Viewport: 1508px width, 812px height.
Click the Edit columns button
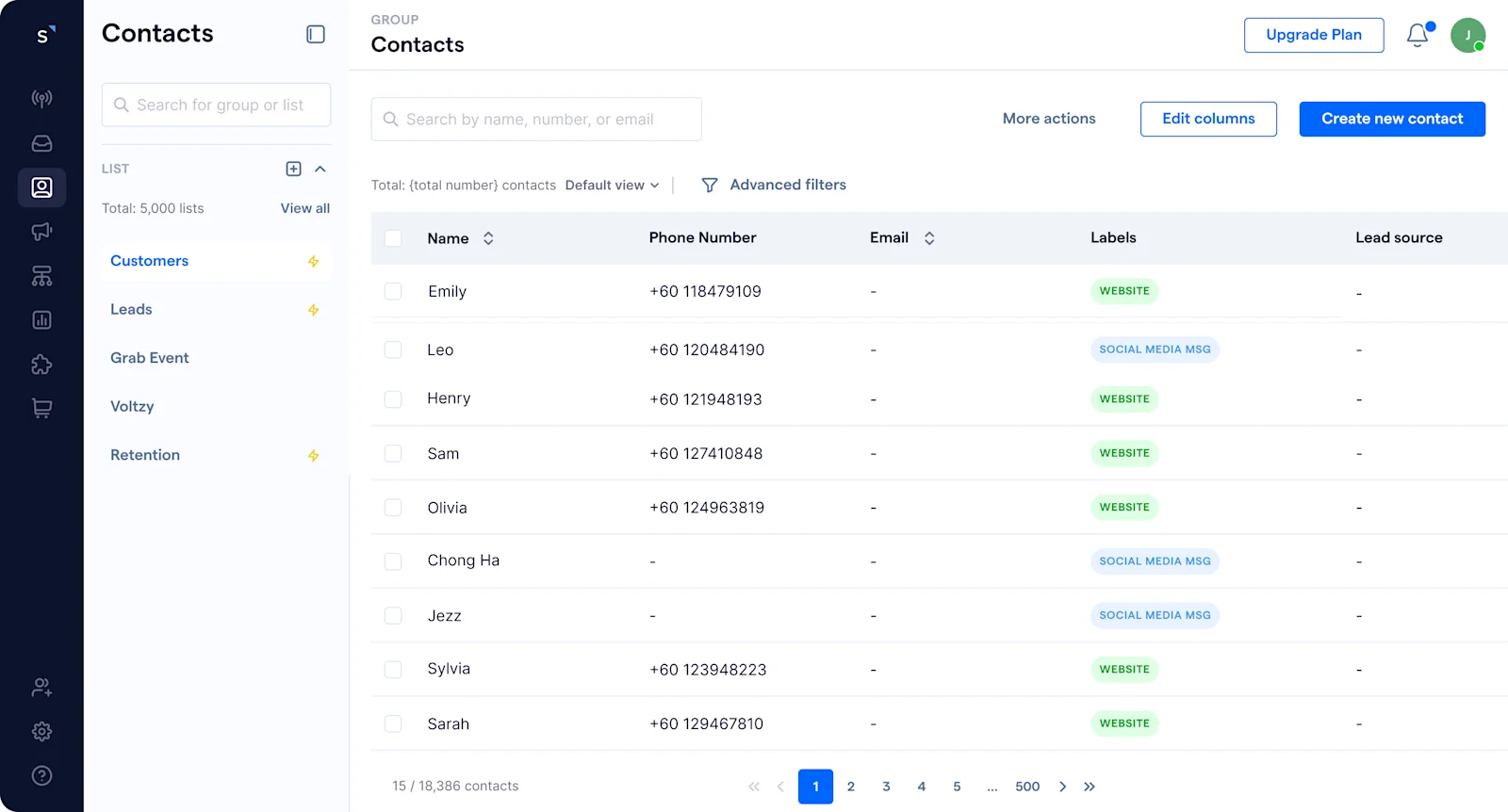[1208, 119]
